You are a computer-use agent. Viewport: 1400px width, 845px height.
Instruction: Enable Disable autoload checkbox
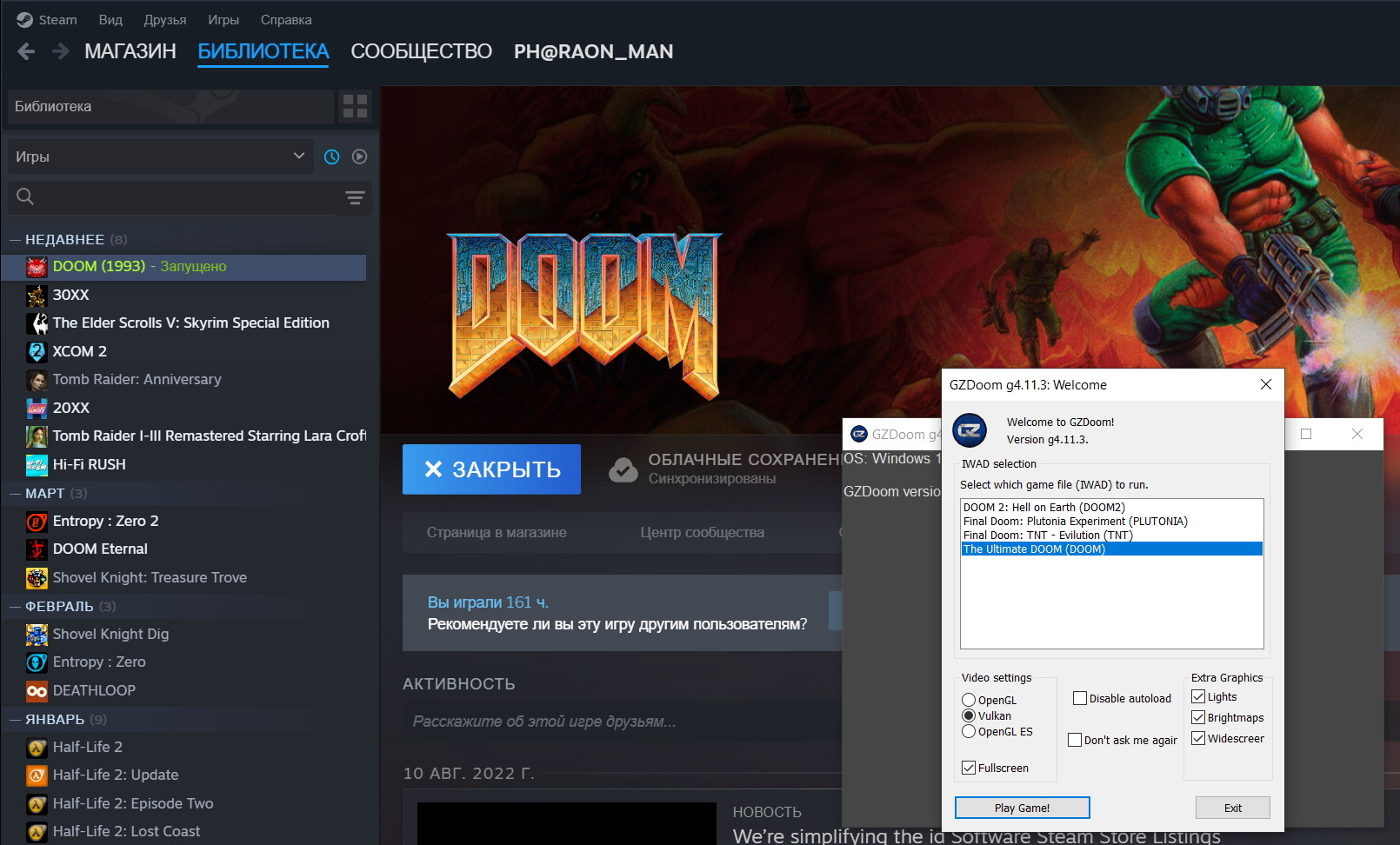[1080, 698]
